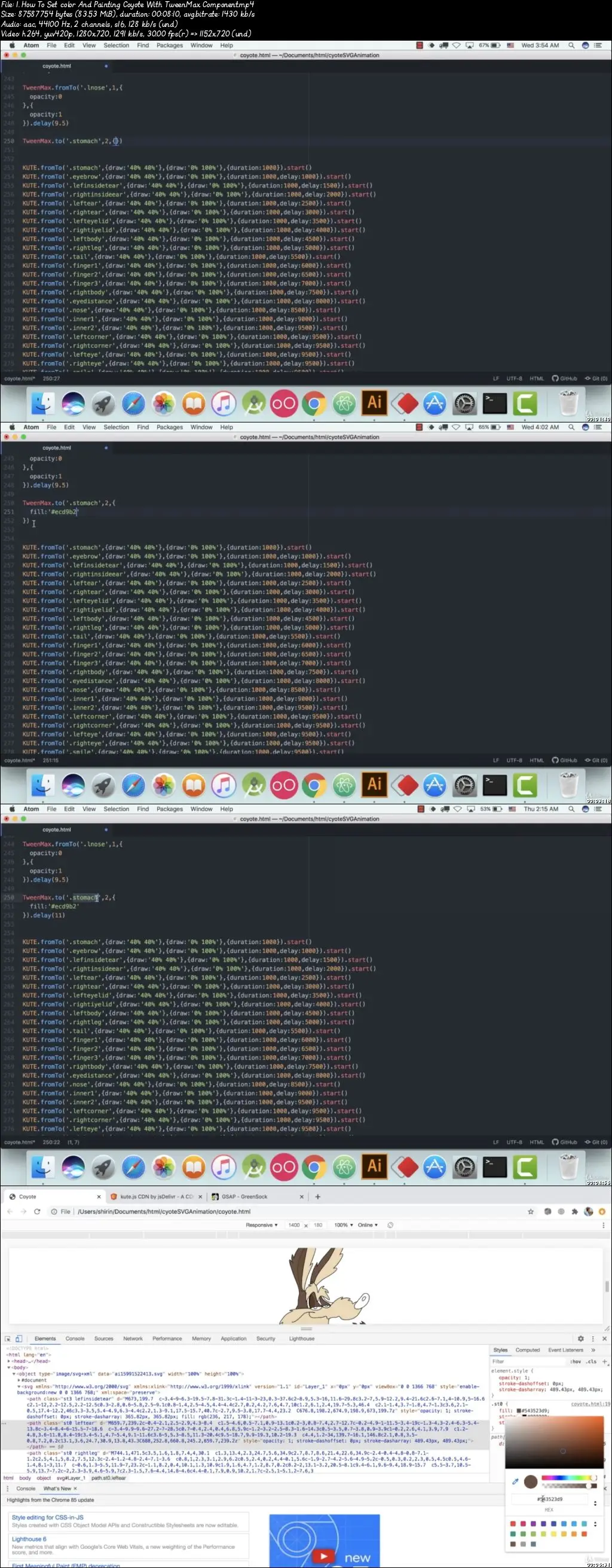Switch to the Computed styles tab

[527, 1350]
